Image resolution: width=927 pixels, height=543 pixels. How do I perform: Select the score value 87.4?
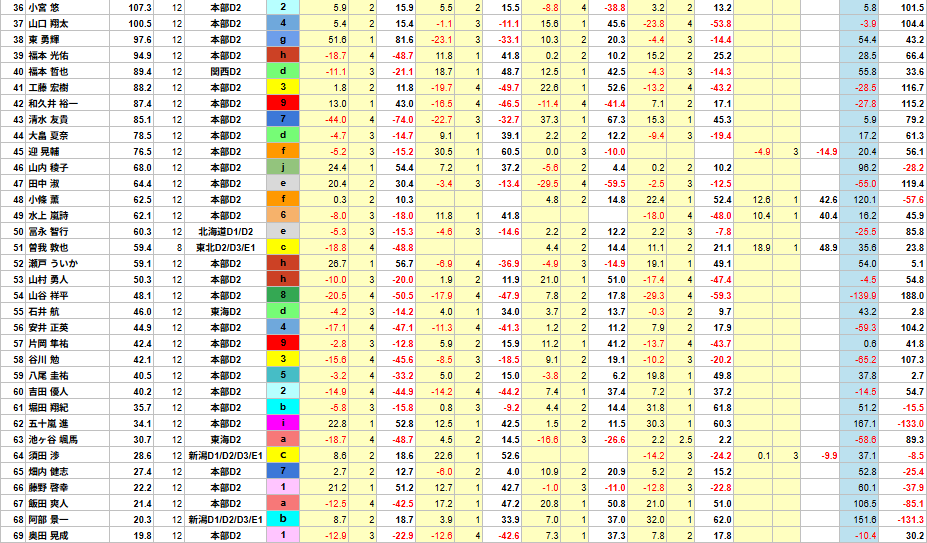142,104
